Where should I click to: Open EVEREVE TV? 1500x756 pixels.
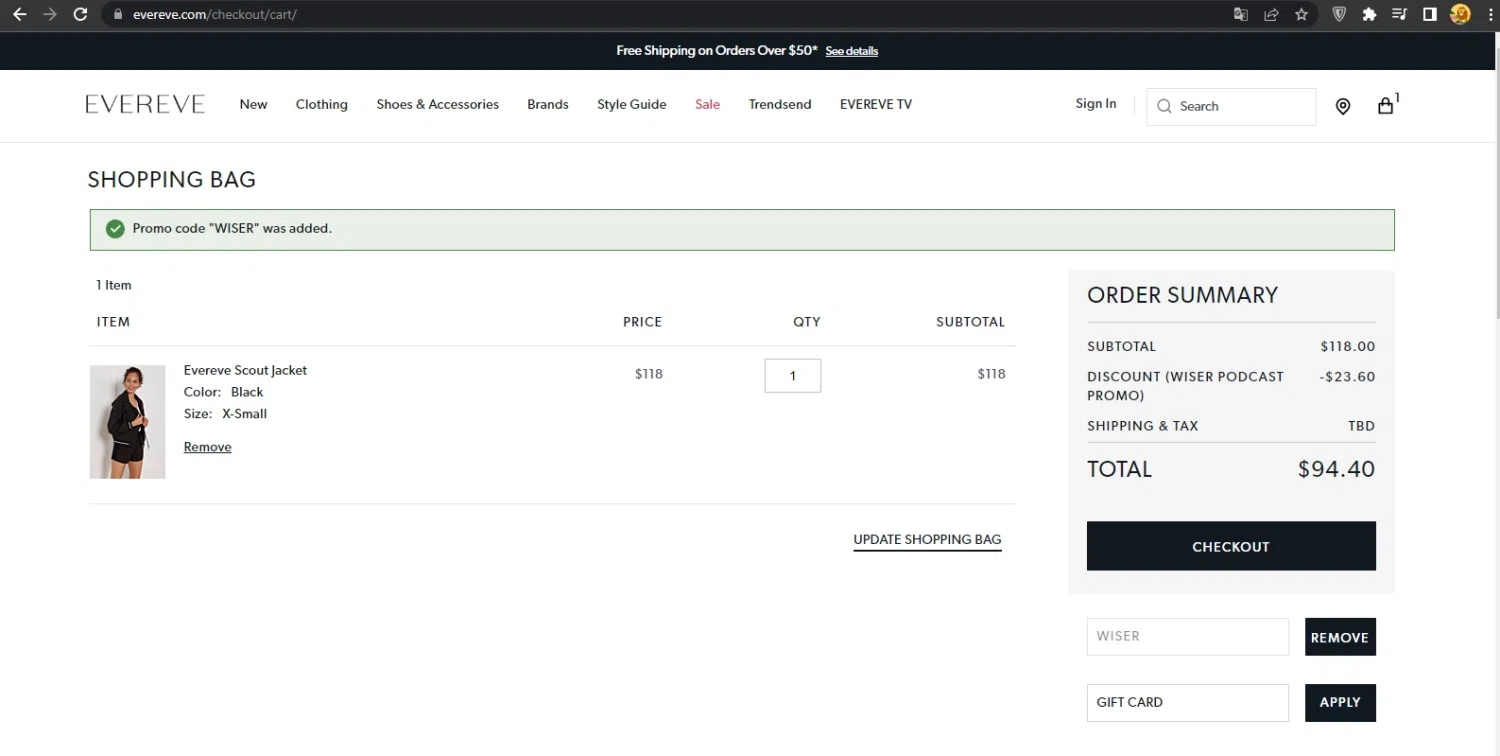click(876, 104)
